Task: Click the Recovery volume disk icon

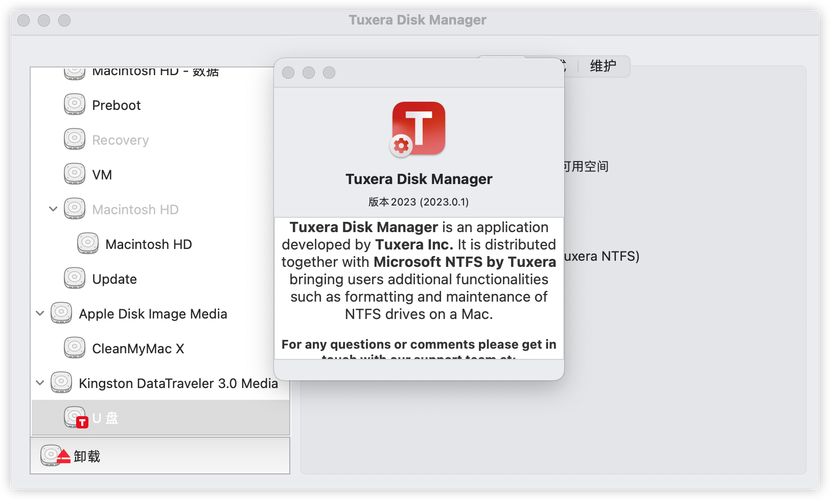Action: pyautogui.click(x=75, y=139)
